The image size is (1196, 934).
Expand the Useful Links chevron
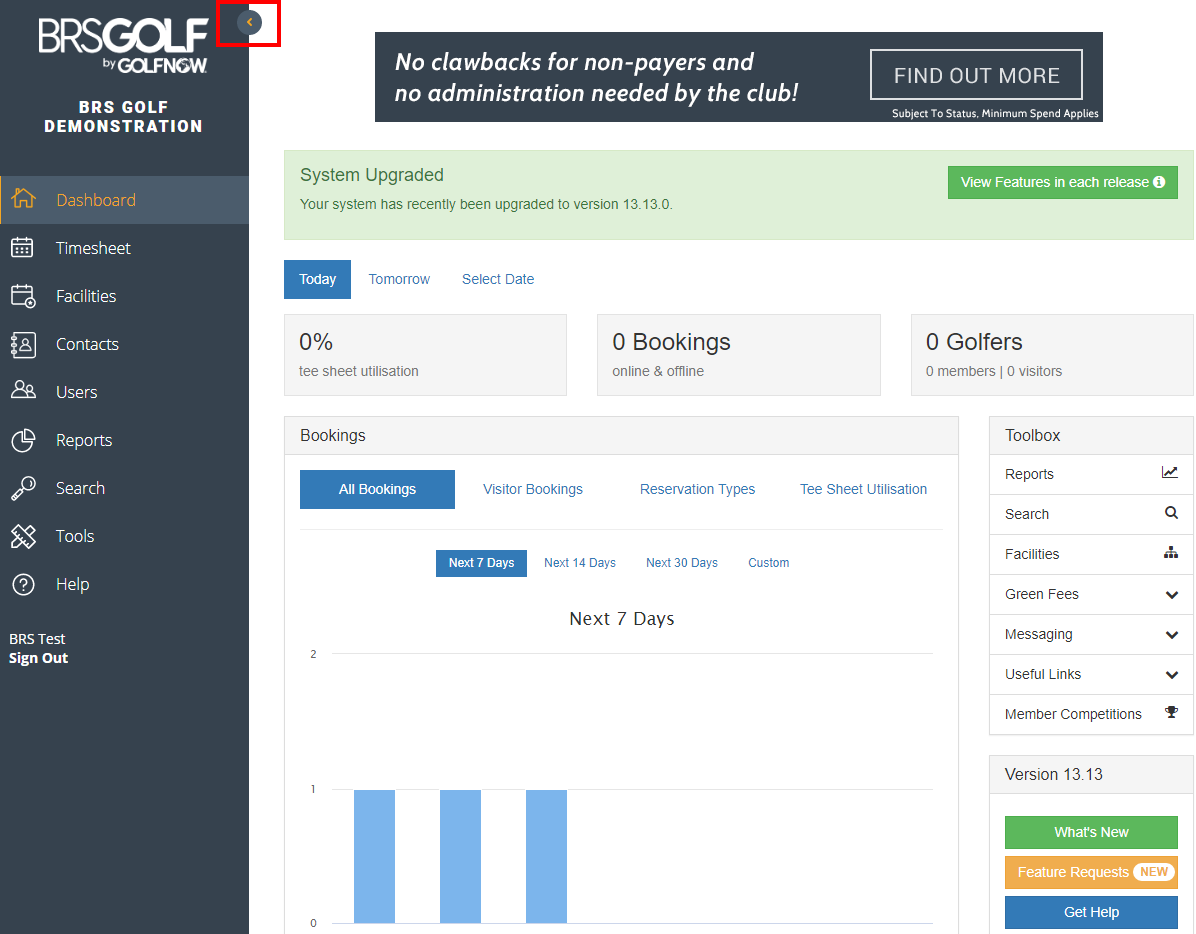[1172, 675]
